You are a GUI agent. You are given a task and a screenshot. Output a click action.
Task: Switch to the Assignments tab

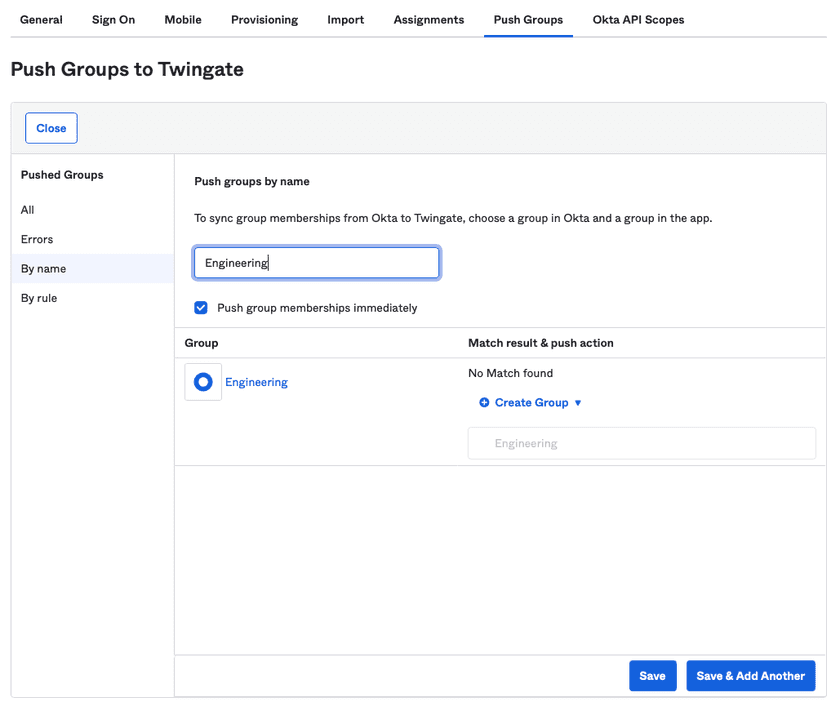(428, 20)
